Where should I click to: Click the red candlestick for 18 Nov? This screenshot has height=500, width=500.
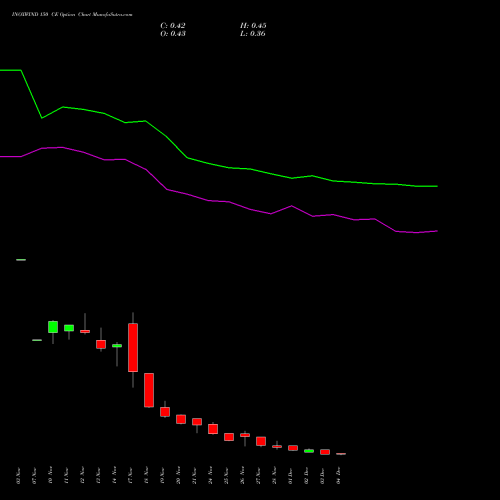click(x=149, y=390)
